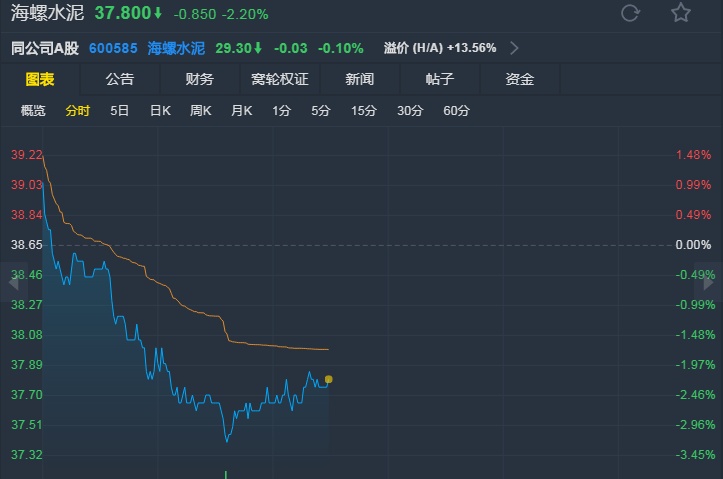Switch chart to 5日 period

119,111
